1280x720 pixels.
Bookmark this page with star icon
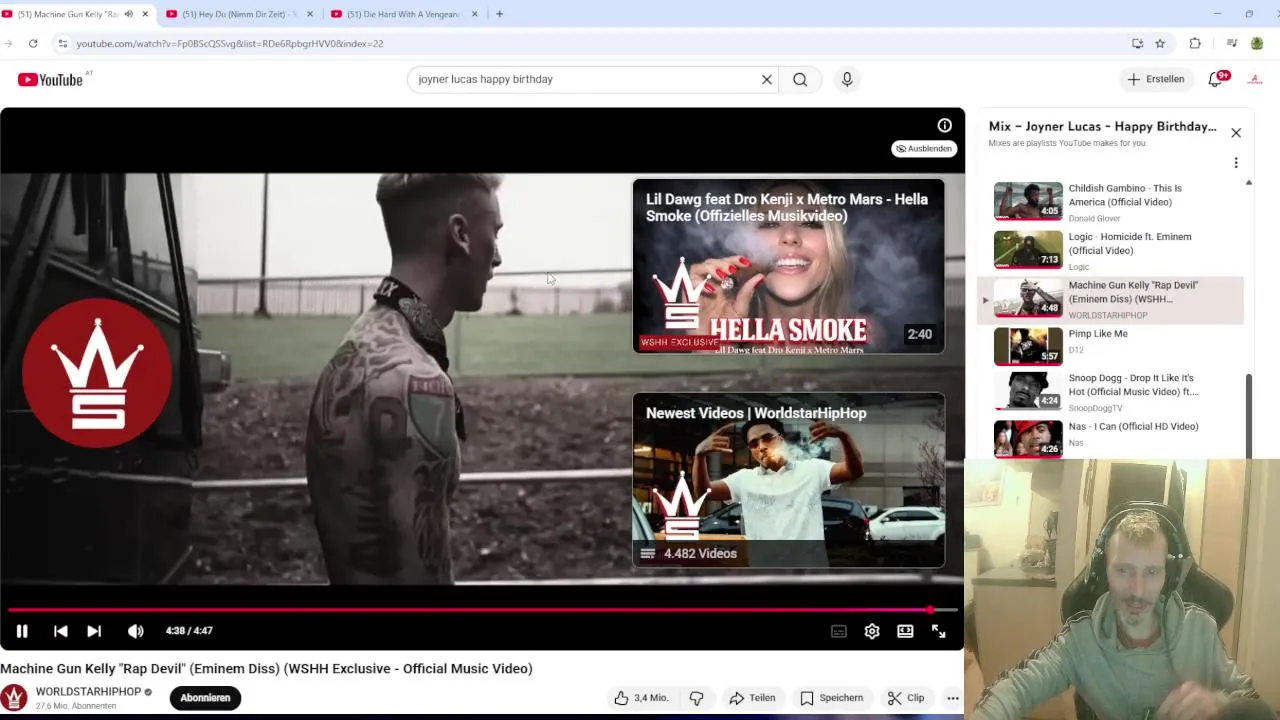coord(1160,44)
